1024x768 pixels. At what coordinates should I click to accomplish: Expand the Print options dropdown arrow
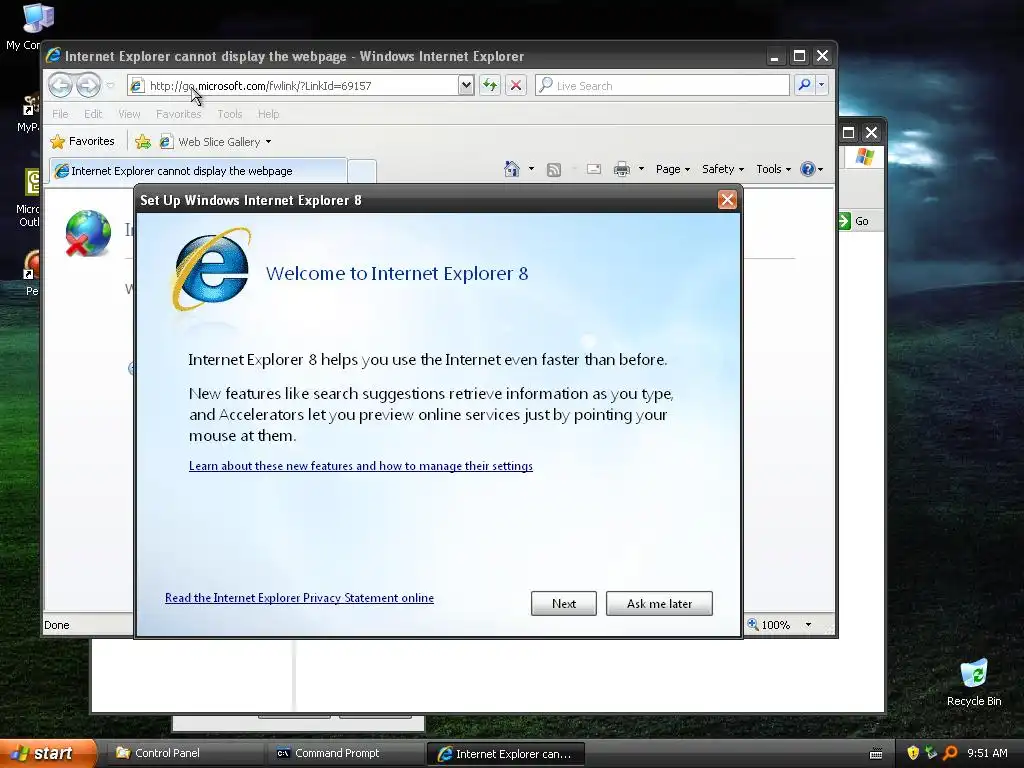(x=641, y=169)
